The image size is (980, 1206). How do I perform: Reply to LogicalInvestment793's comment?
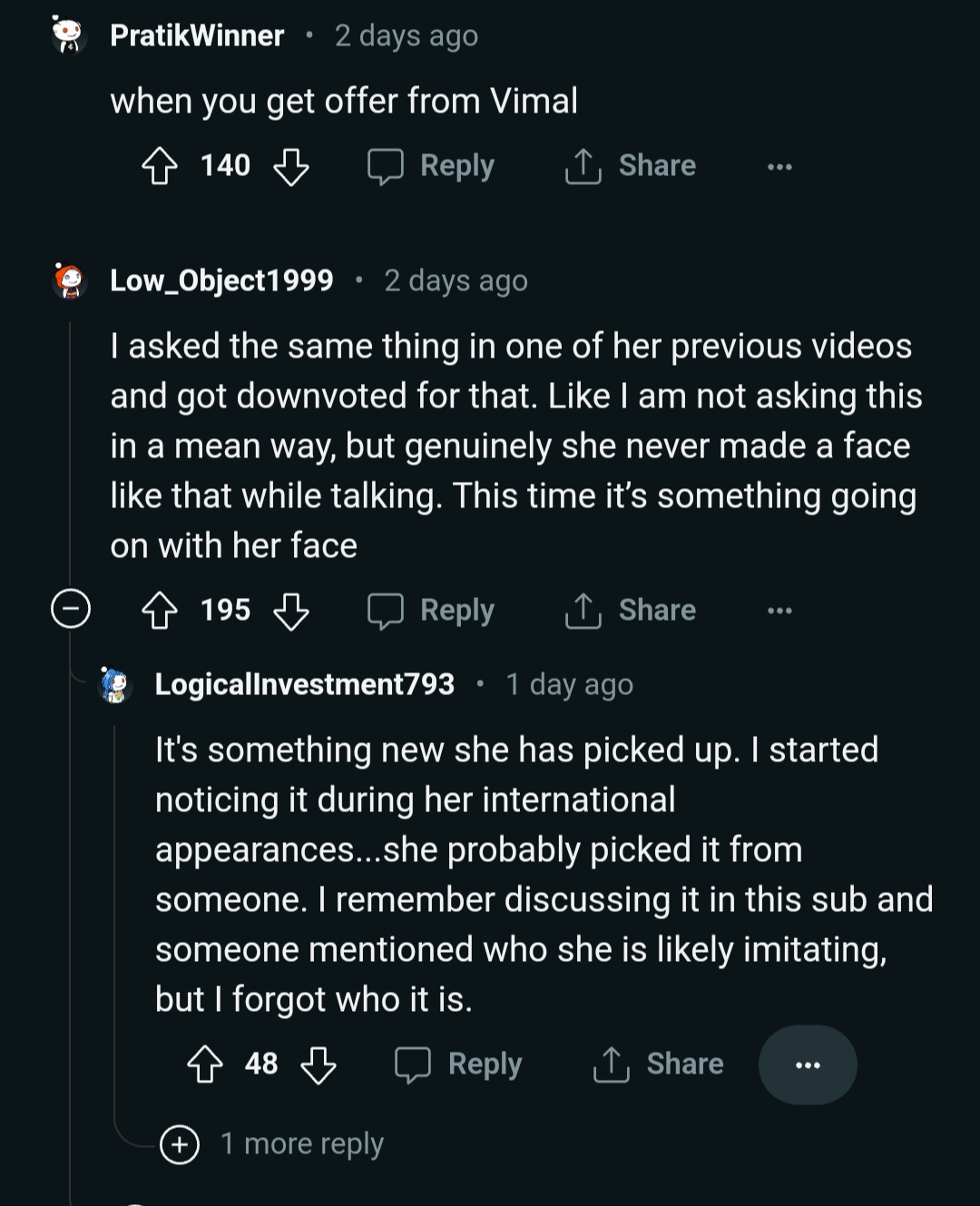pos(459,1064)
